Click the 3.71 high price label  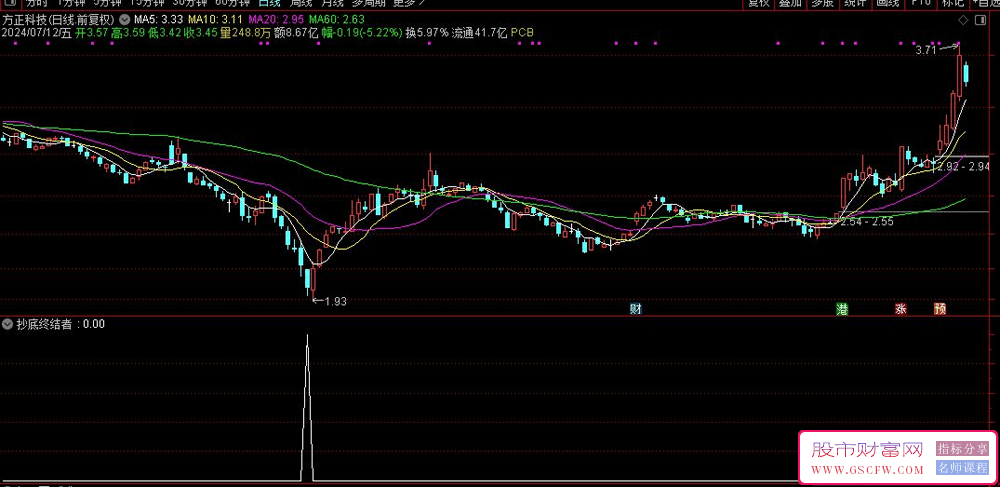click(x=925, y=50)
